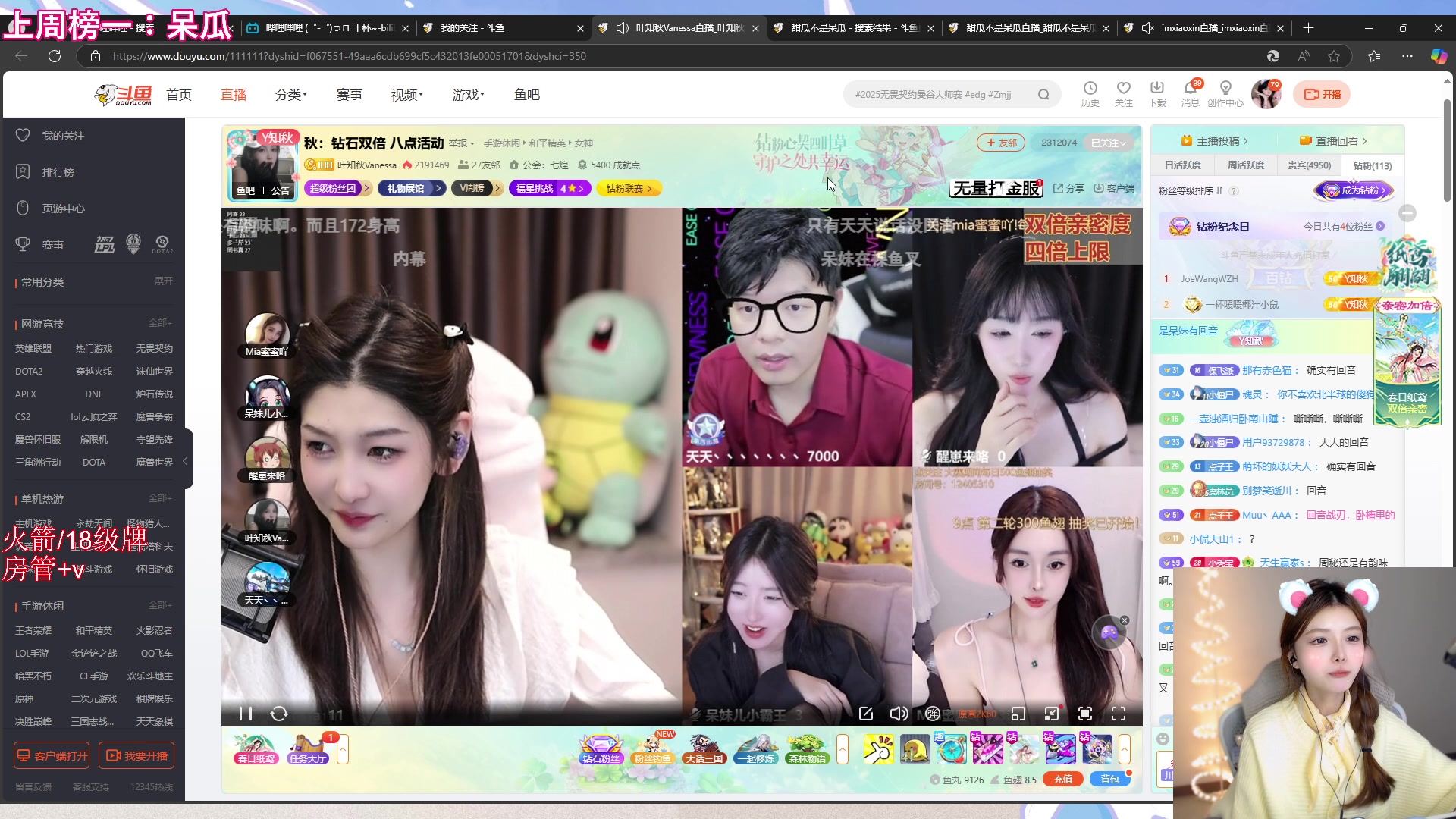Click the search magnifier icon
The image size is (1456, 819).
1044,95
